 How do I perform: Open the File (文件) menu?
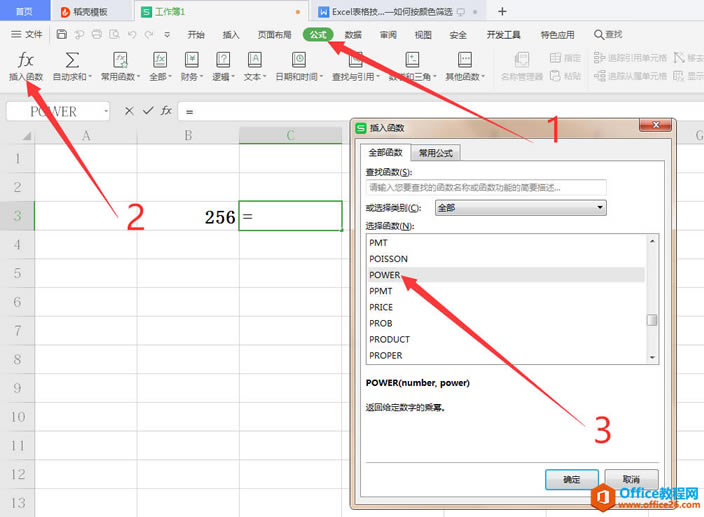[x=26, y=35]
